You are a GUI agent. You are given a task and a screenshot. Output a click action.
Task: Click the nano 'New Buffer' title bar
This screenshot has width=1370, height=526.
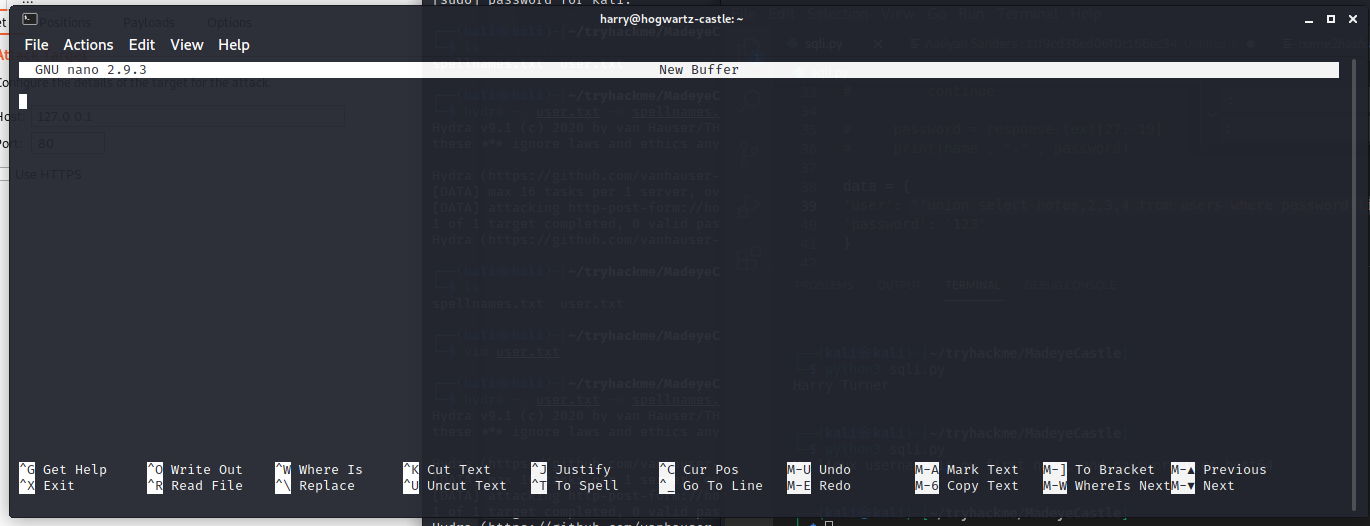(x=698, y=70)
